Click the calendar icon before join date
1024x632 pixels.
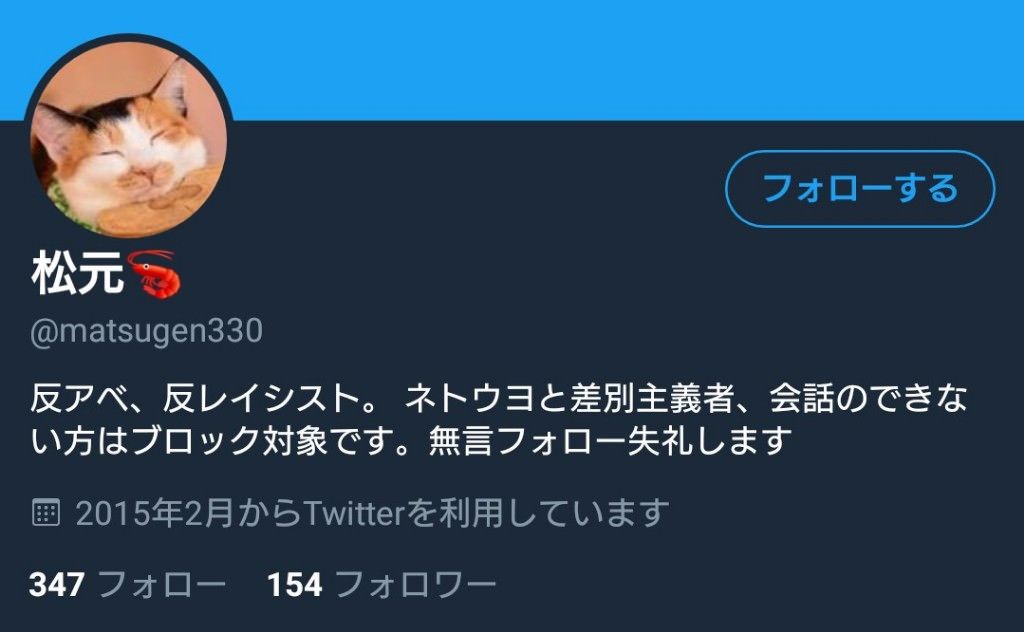[x=46, y=513]
